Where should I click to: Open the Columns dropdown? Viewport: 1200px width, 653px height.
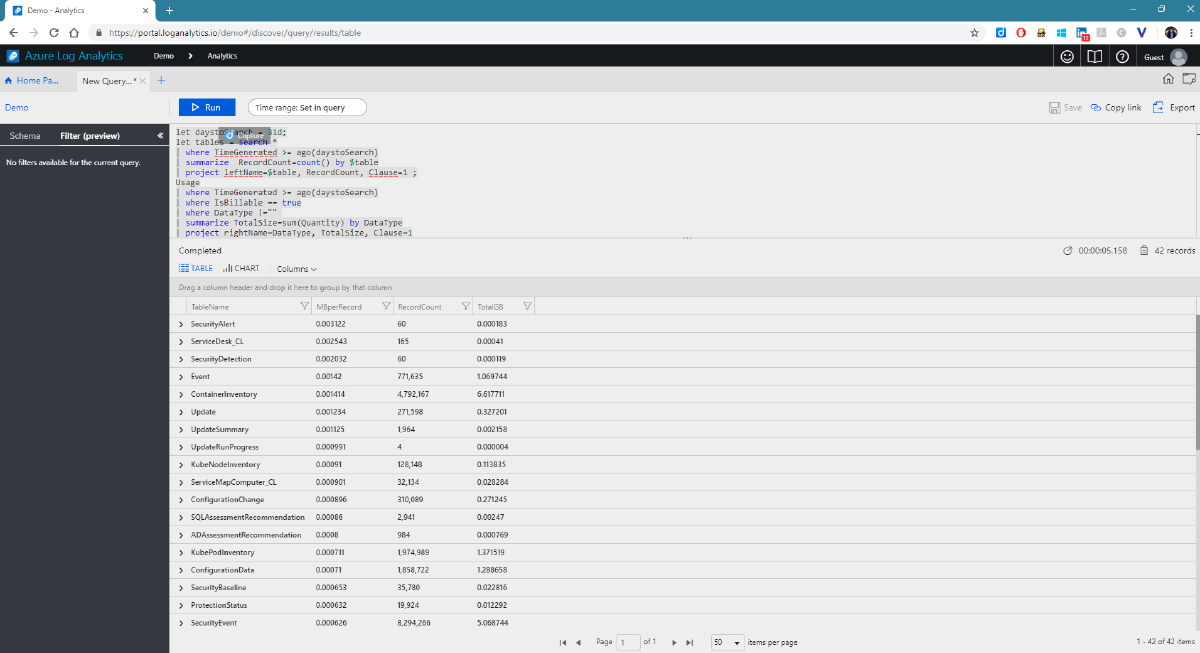[x=295, y=268]
